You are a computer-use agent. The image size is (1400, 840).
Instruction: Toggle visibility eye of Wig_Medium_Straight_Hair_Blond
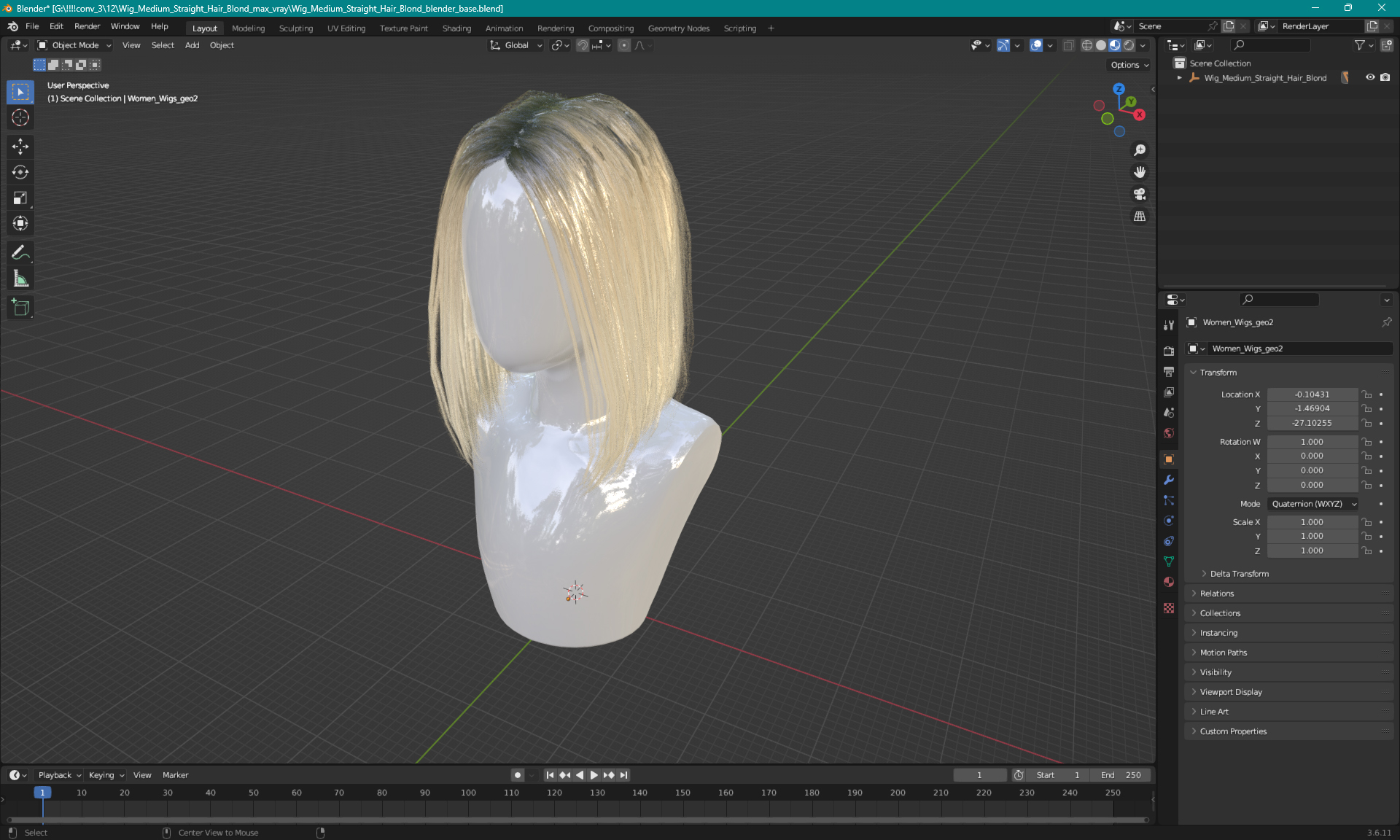pyautogui.click(x=1370, y=77)
